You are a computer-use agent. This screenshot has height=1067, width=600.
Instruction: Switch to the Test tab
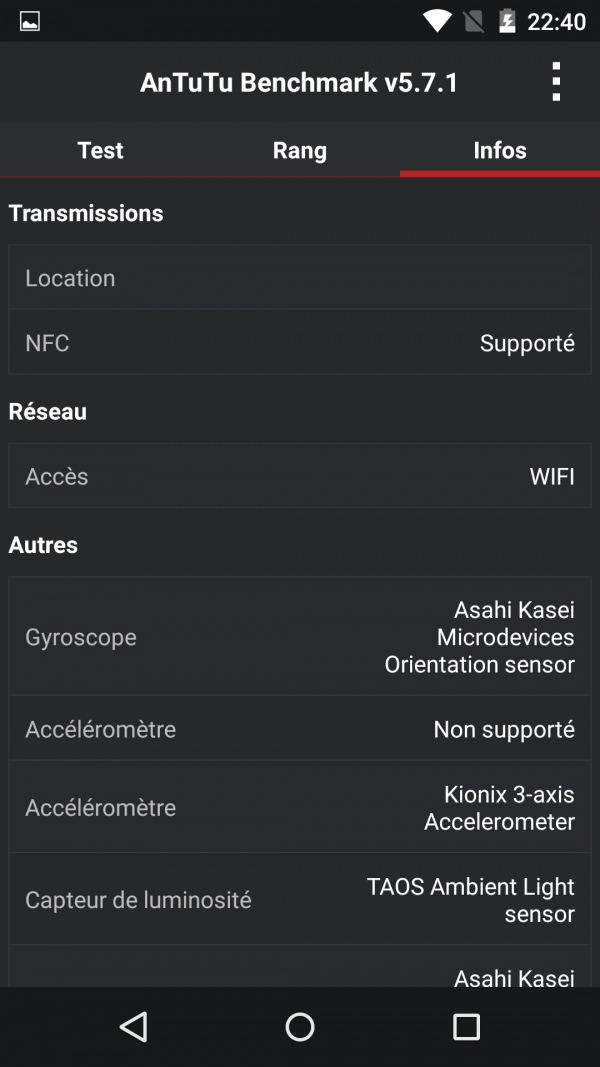[x=100, y=150]
